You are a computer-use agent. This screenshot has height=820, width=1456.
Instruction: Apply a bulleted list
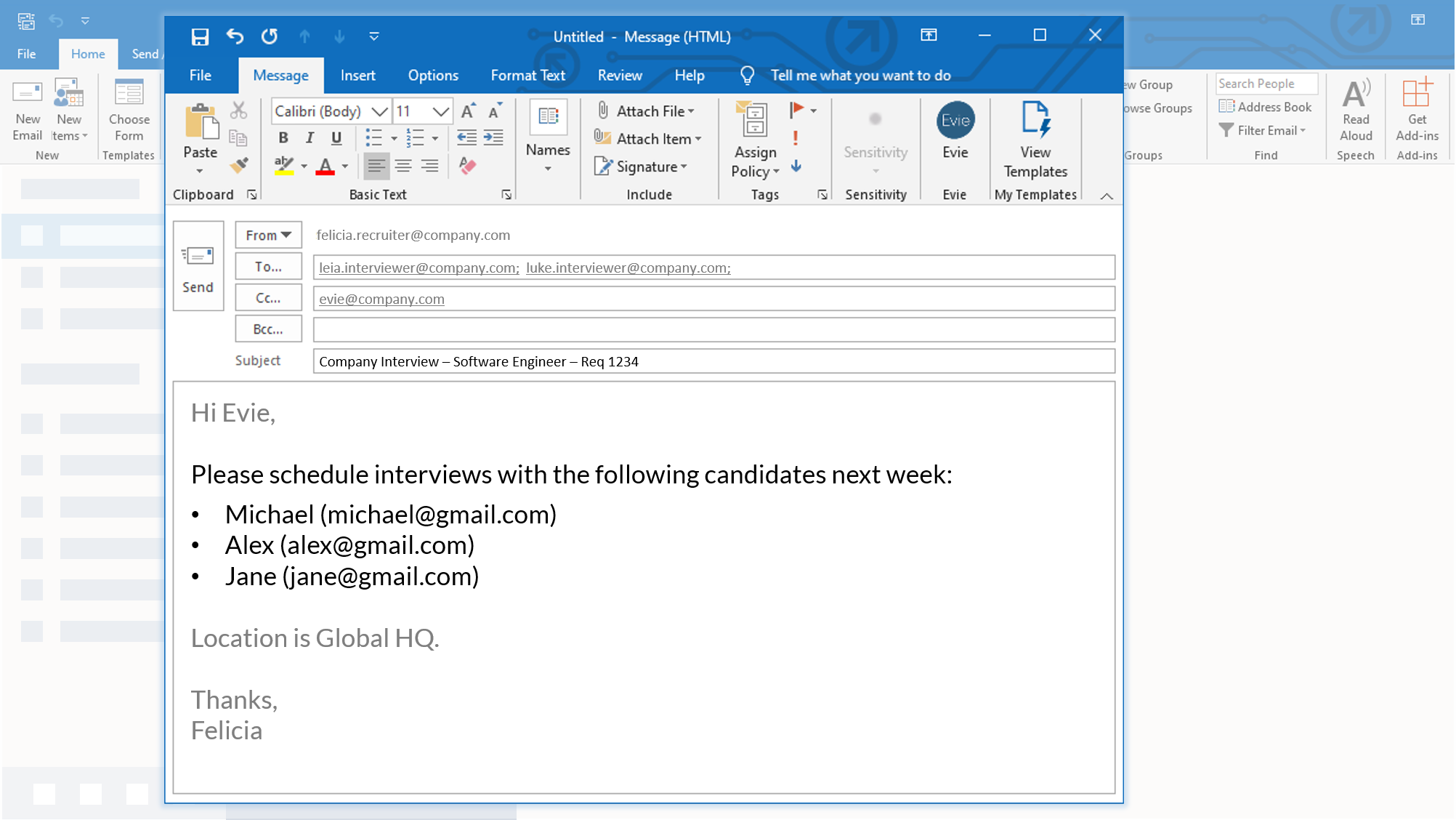coord(374,137)
